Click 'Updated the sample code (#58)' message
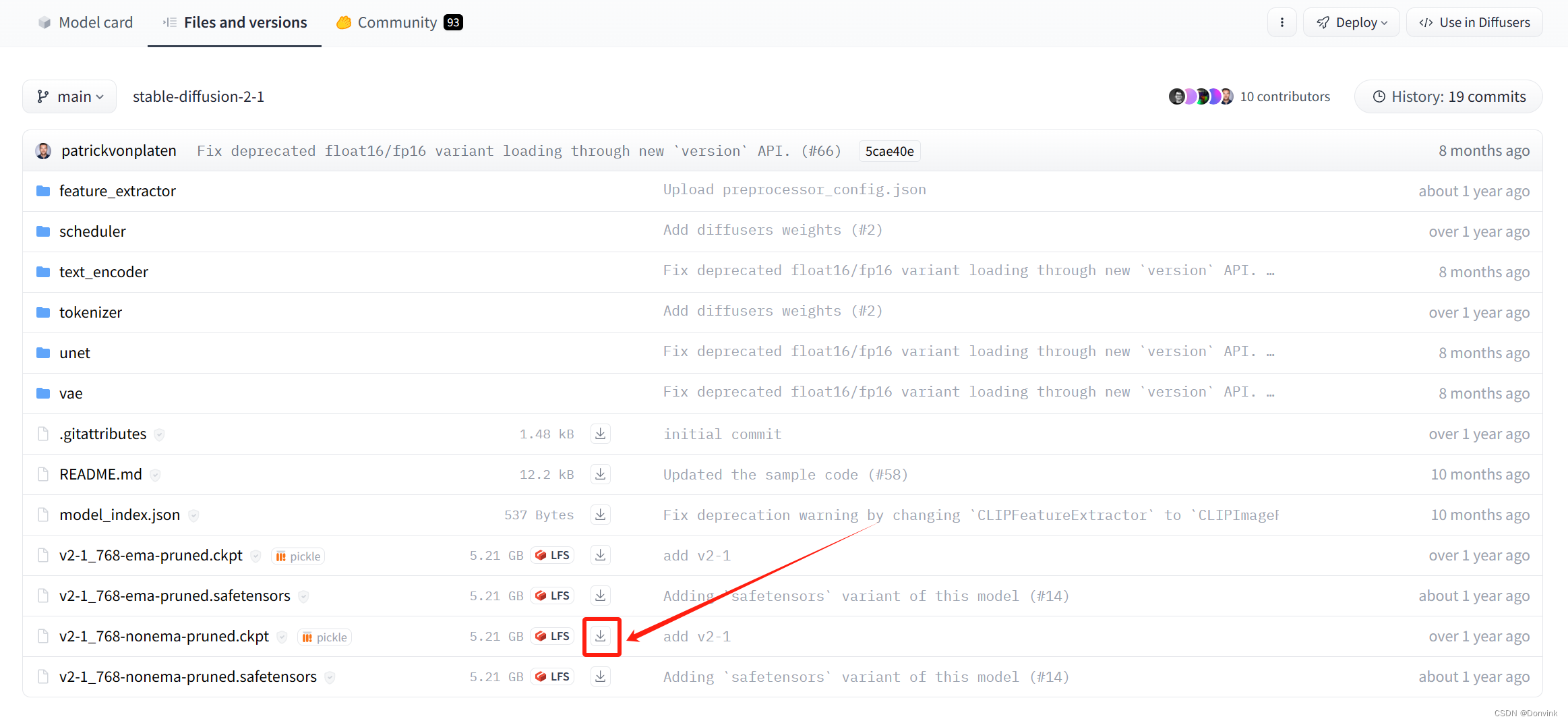 click(785, 475)
